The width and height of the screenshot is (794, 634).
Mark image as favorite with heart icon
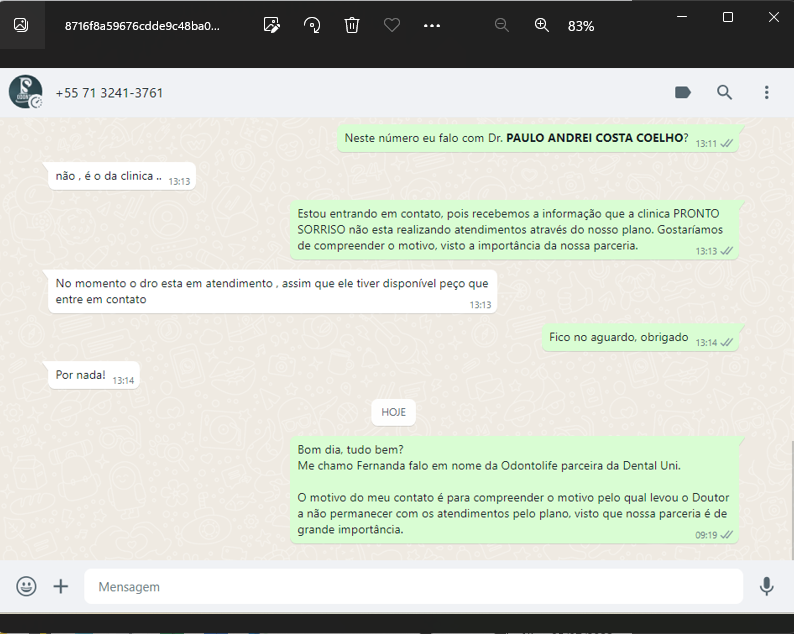pos(392,26)
